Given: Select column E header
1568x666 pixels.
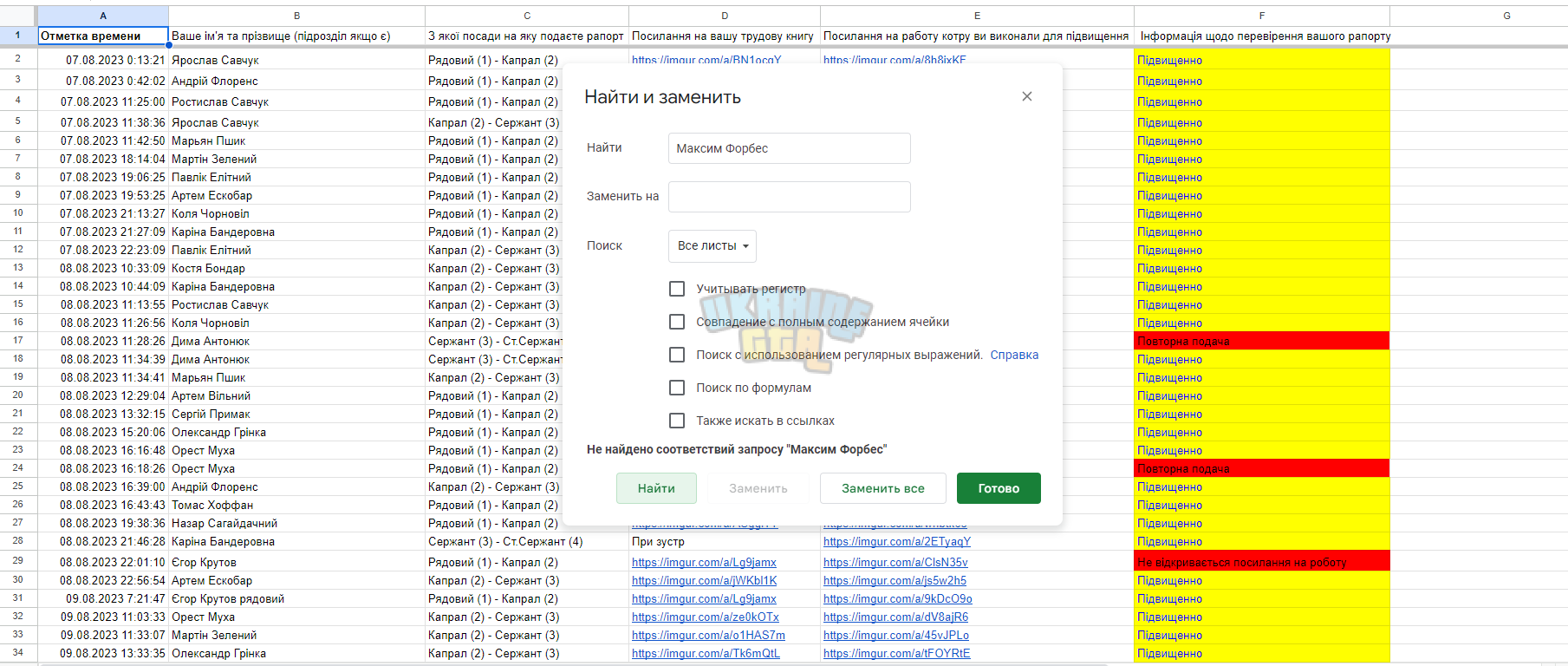Looking at the screenshot, I should (x=977, y=16).
